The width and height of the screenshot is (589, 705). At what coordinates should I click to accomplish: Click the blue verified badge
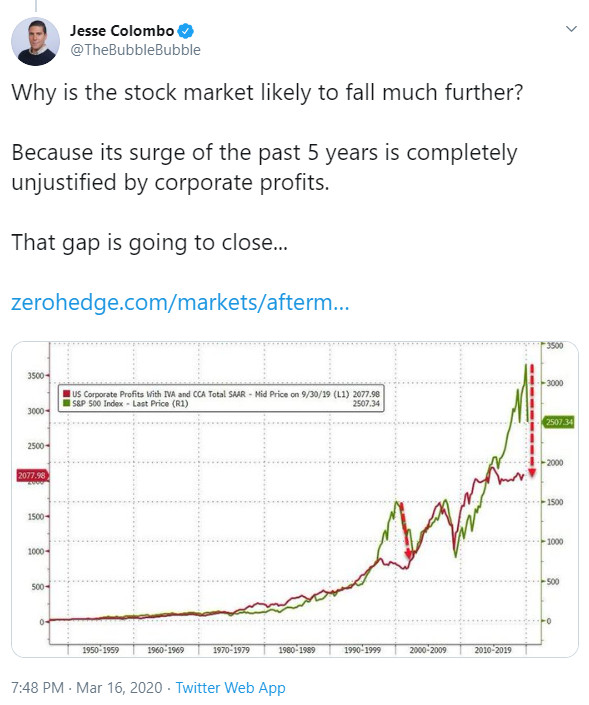tap(186, 31)
